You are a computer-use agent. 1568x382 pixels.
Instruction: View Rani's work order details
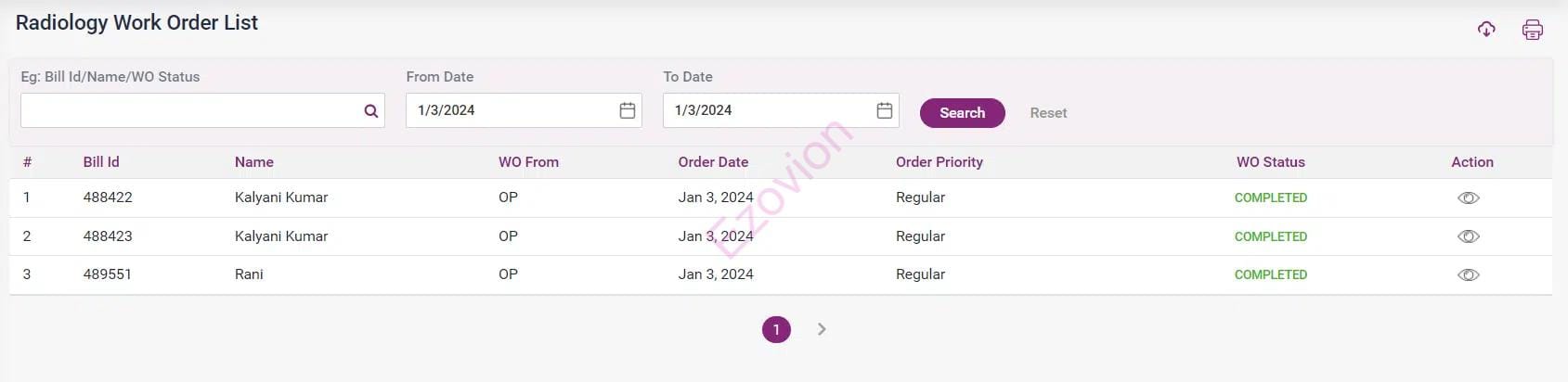[1468, 275]
